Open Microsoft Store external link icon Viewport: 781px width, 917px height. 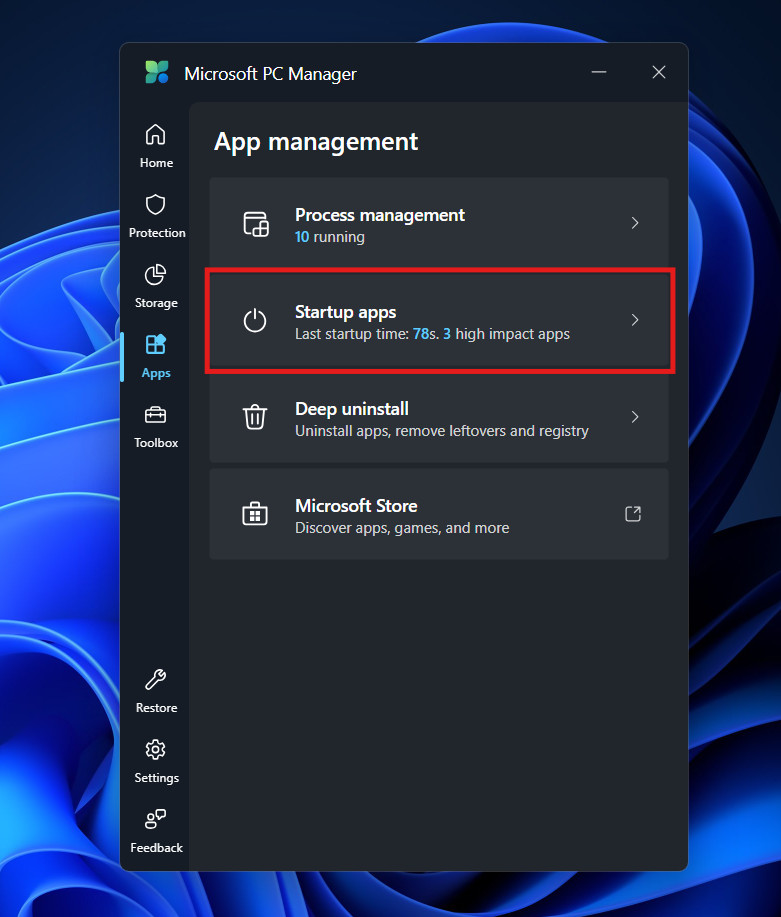coord(633,514)
